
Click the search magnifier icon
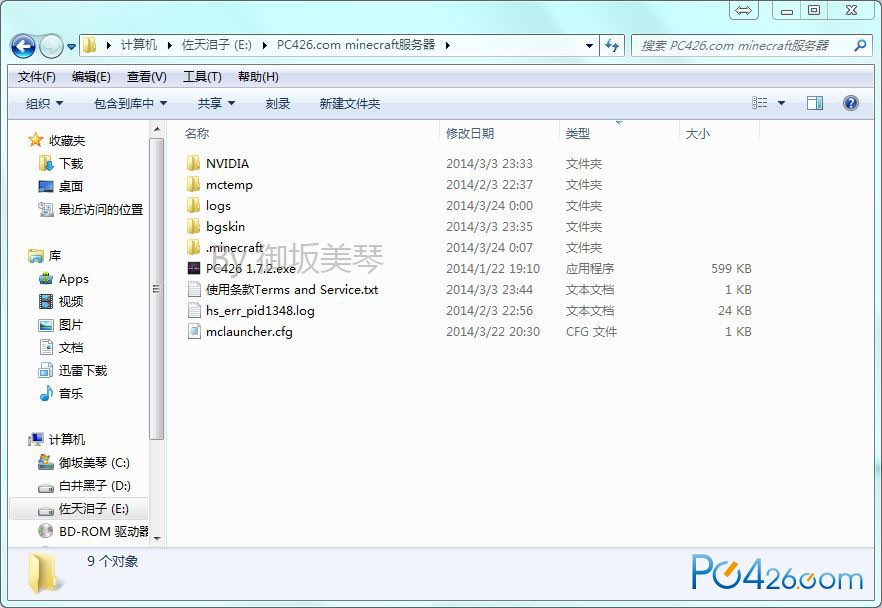860,45
